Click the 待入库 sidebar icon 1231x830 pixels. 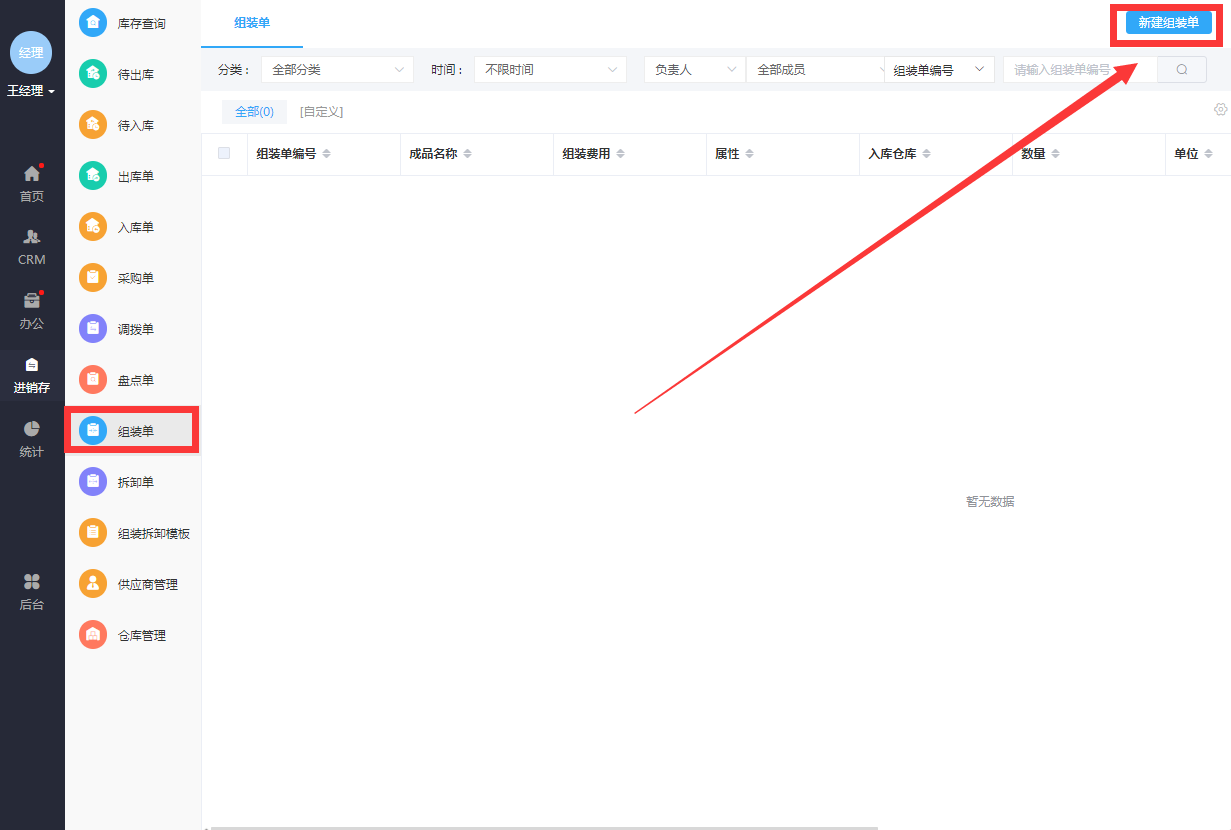93,125
